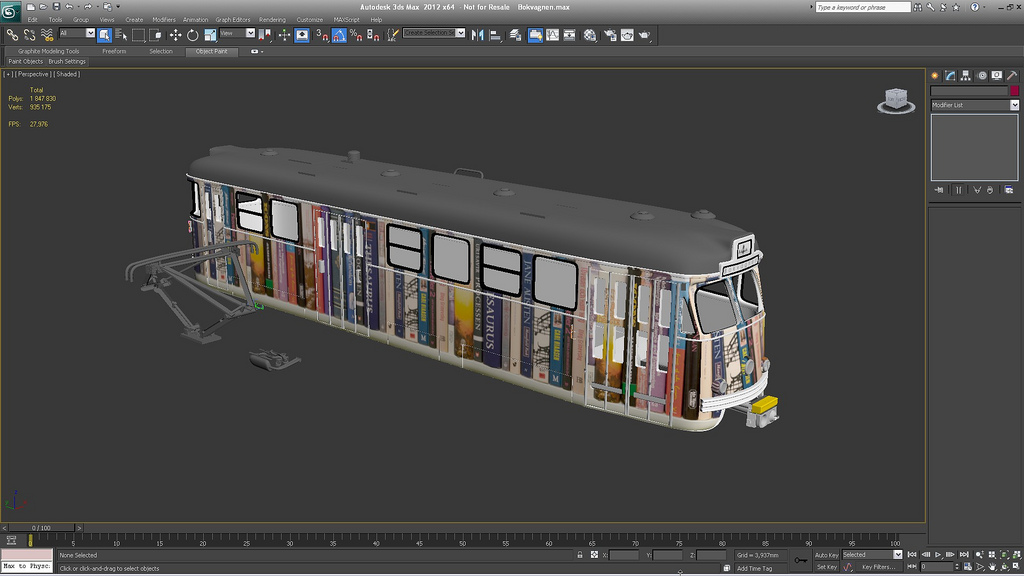Open the reference coordinate system View dropdown
The width and height of the screenshot is (1024, 576).
click(x=250, y=33)
